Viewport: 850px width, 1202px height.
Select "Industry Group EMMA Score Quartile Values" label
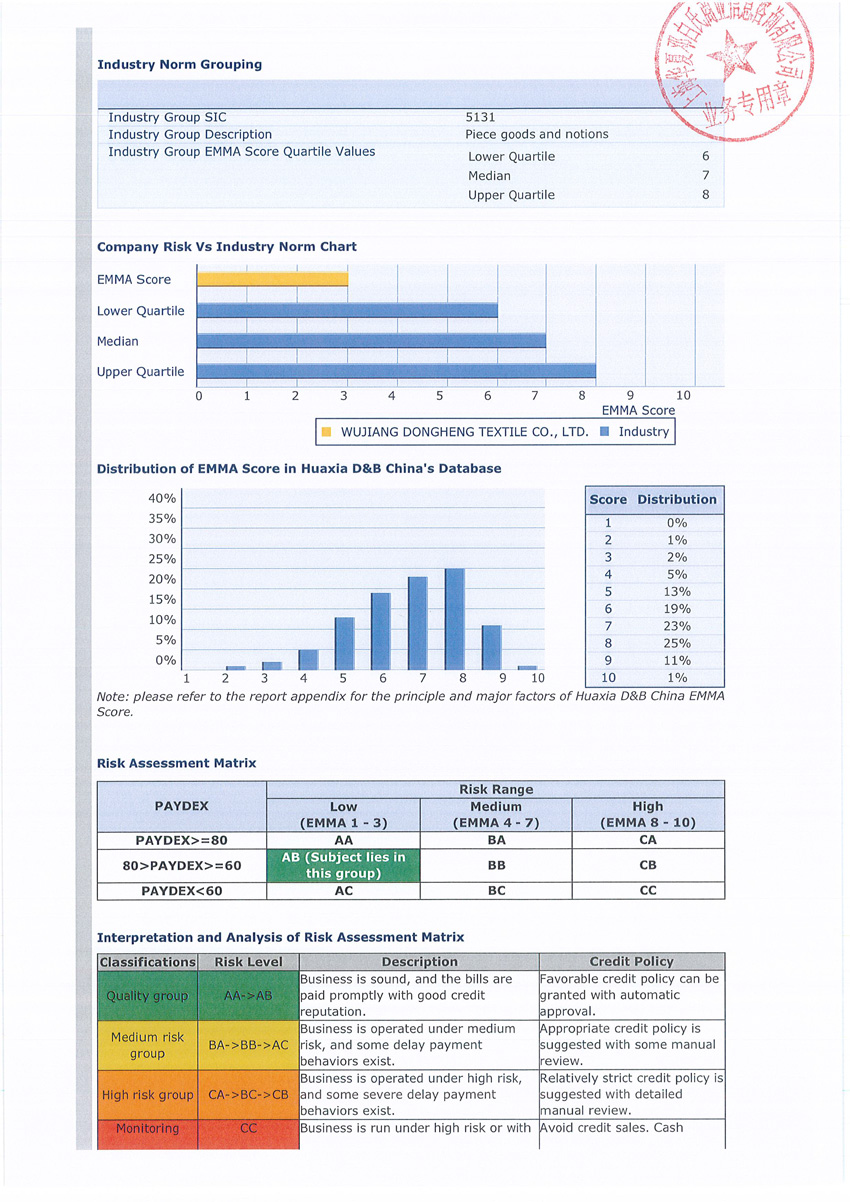click(242, 152)
